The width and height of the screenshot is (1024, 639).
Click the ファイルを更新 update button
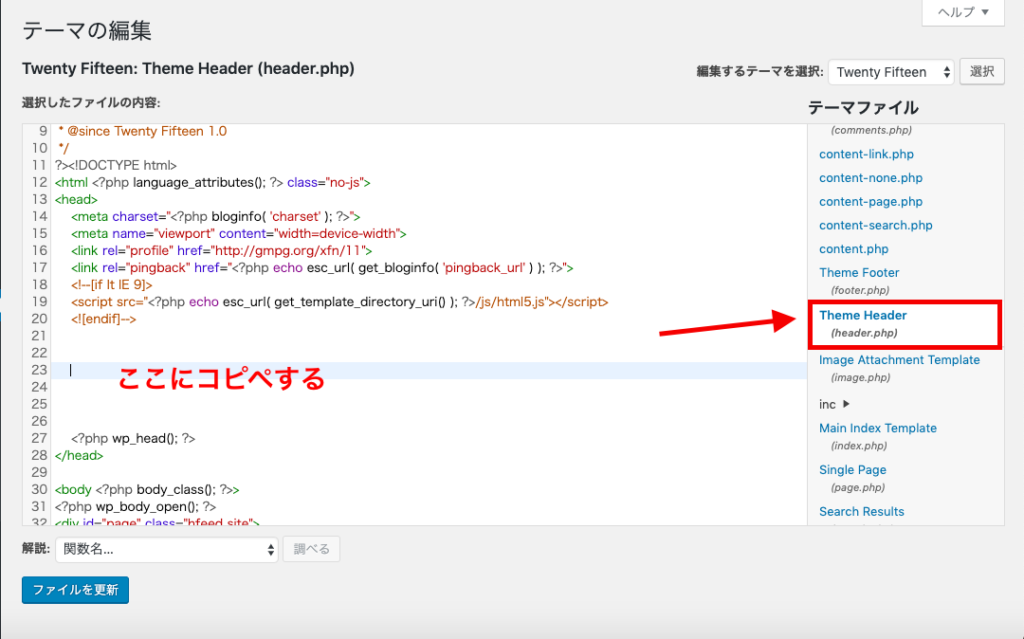(75, 590)
